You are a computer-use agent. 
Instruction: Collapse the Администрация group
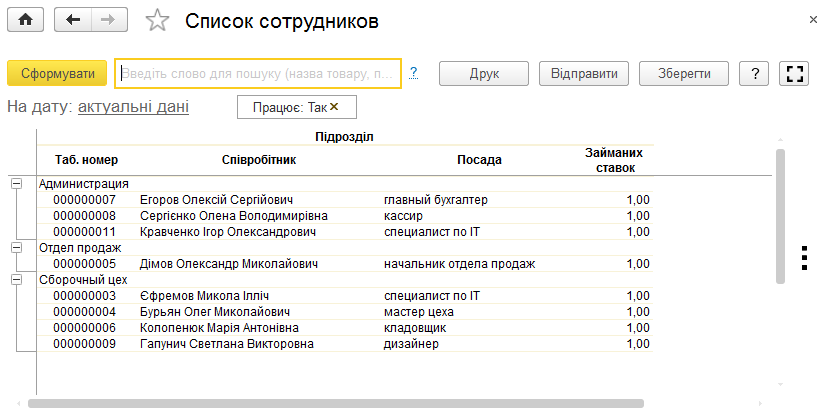(x=17, y=184)
